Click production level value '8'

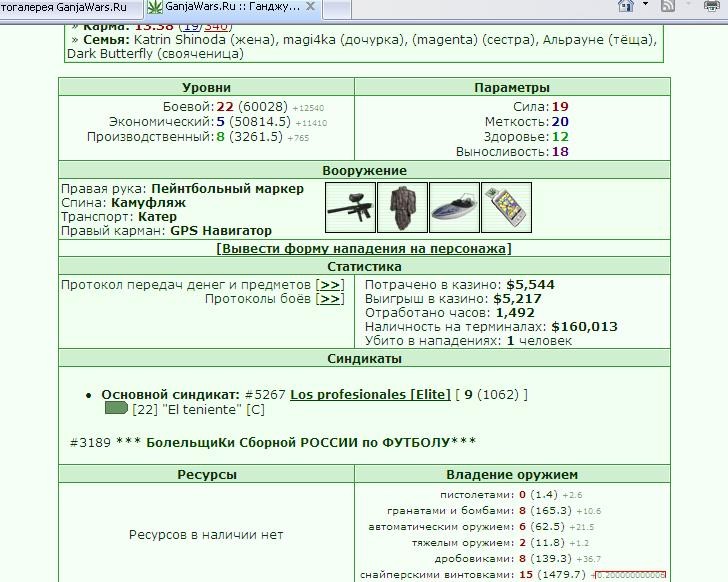[x=221, y=136]
